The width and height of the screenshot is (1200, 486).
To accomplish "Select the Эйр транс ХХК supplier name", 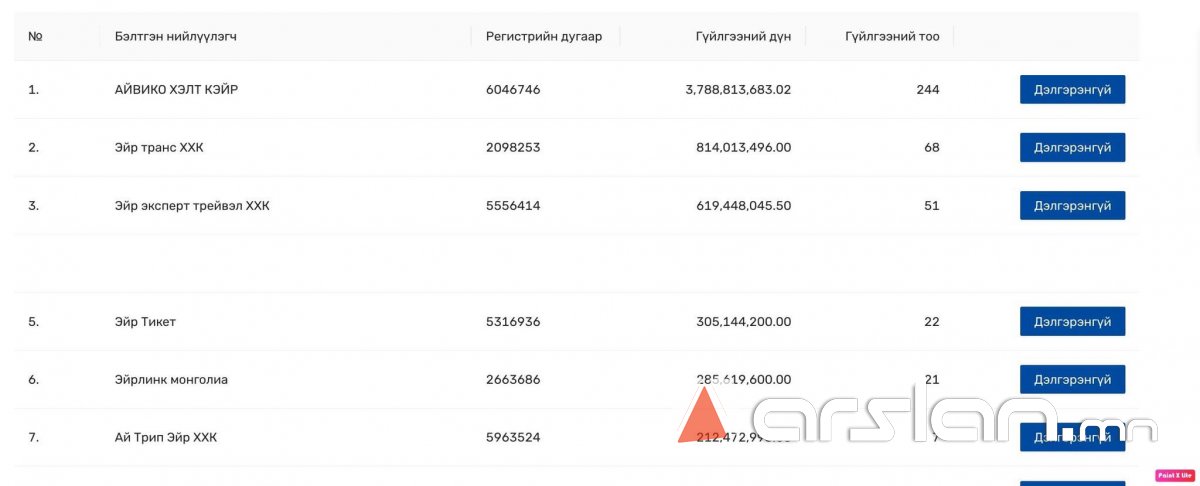I will tap(159, 147).
